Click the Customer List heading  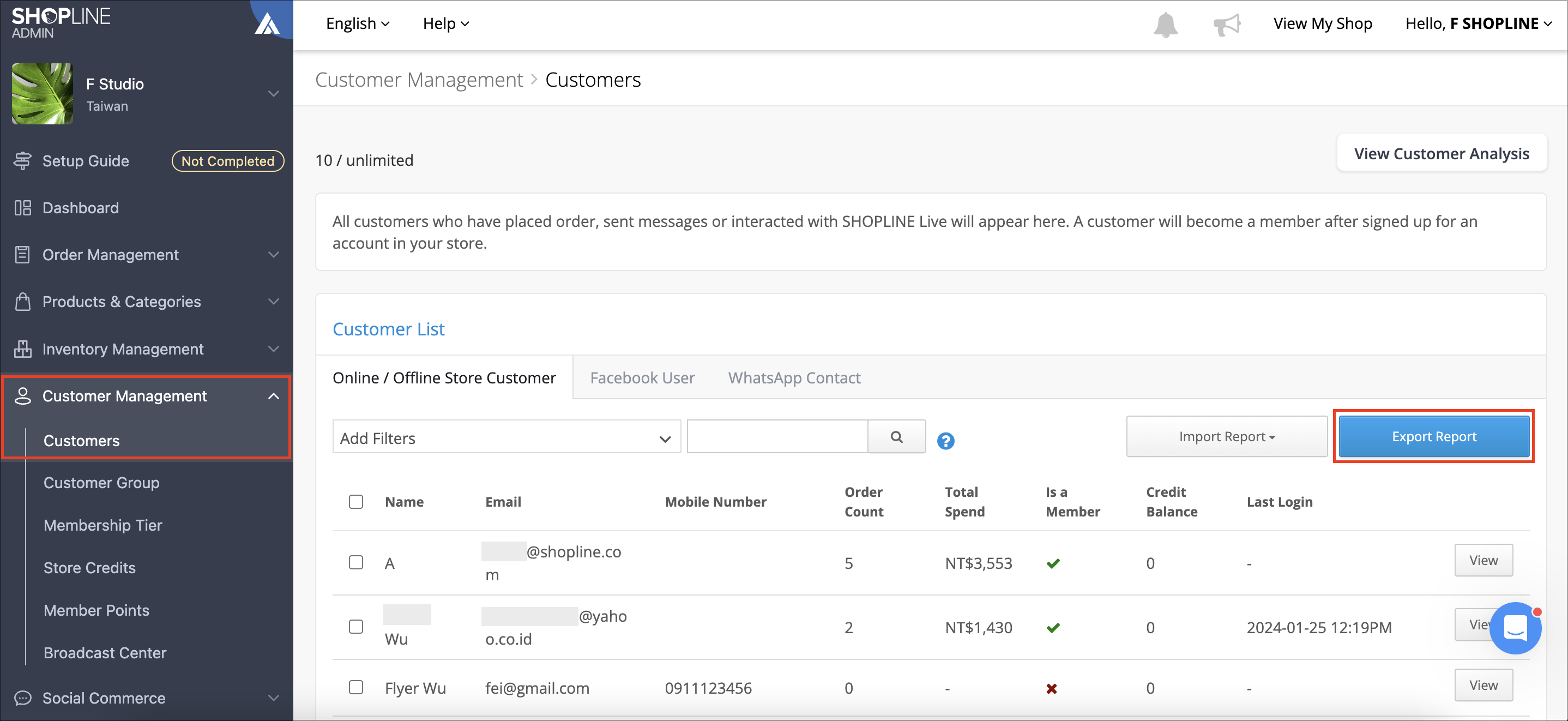(388, 329)
